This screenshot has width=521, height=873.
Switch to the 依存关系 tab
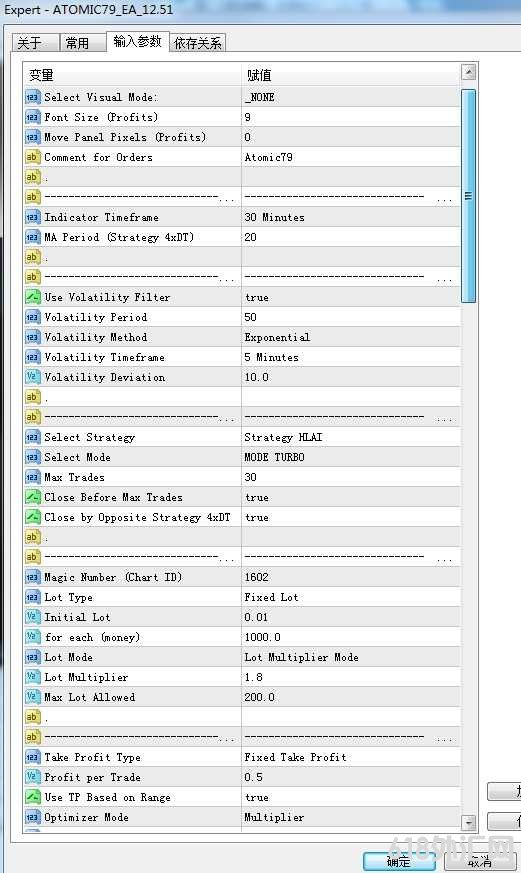point(198,43)
